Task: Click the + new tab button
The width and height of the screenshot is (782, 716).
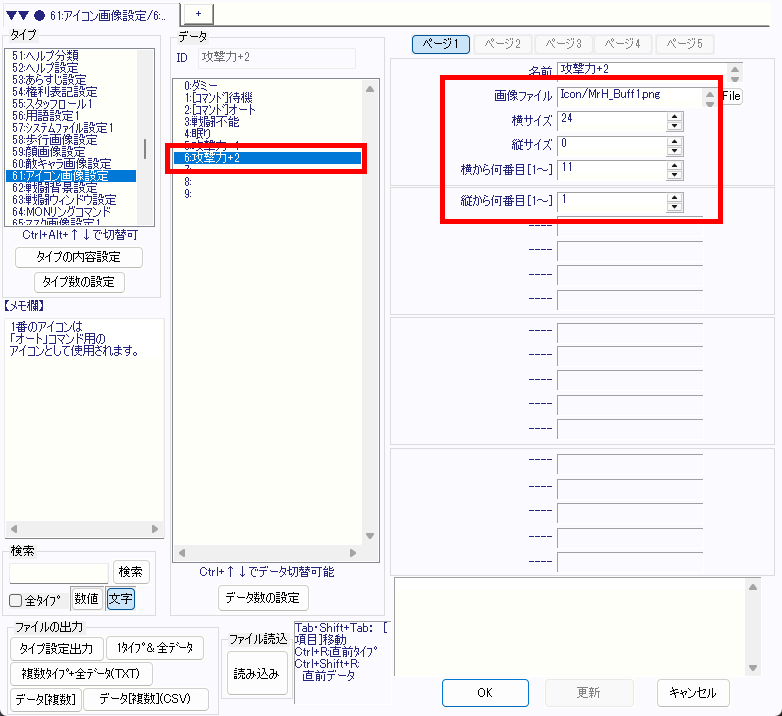Action: coord(198,12)
